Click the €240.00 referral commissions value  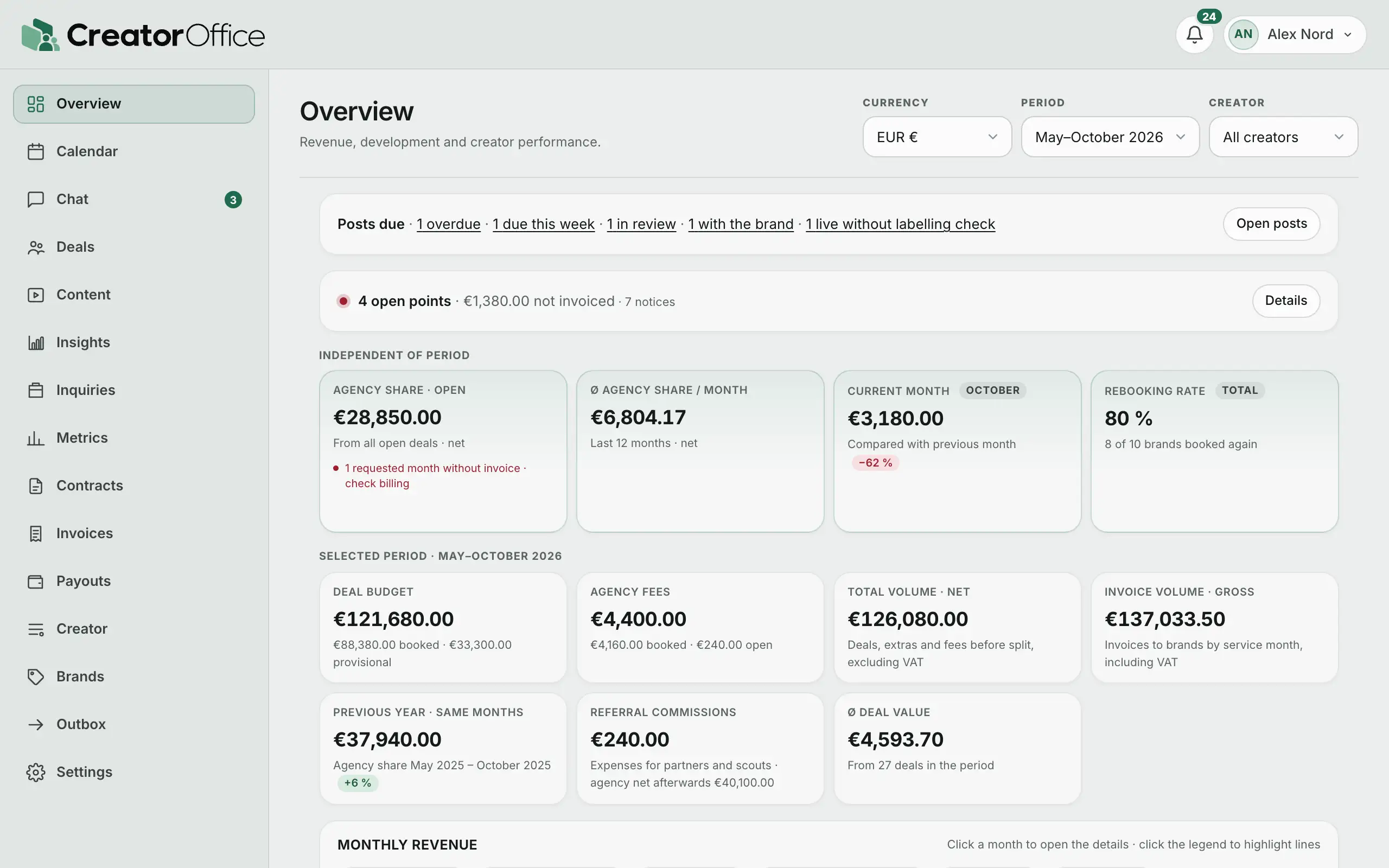click(629, 740)
